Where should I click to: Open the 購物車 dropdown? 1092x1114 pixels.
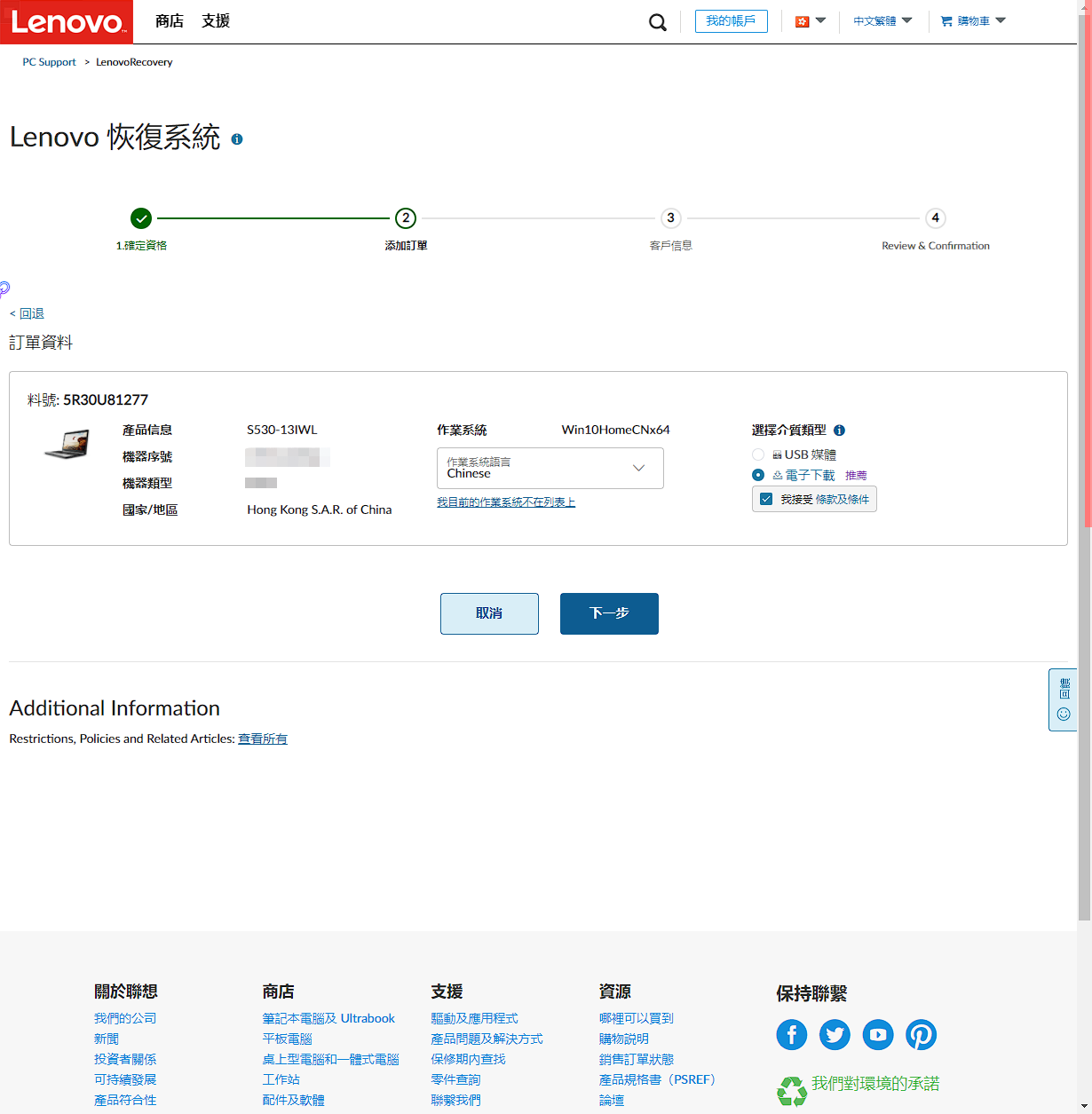coord(973,20)
